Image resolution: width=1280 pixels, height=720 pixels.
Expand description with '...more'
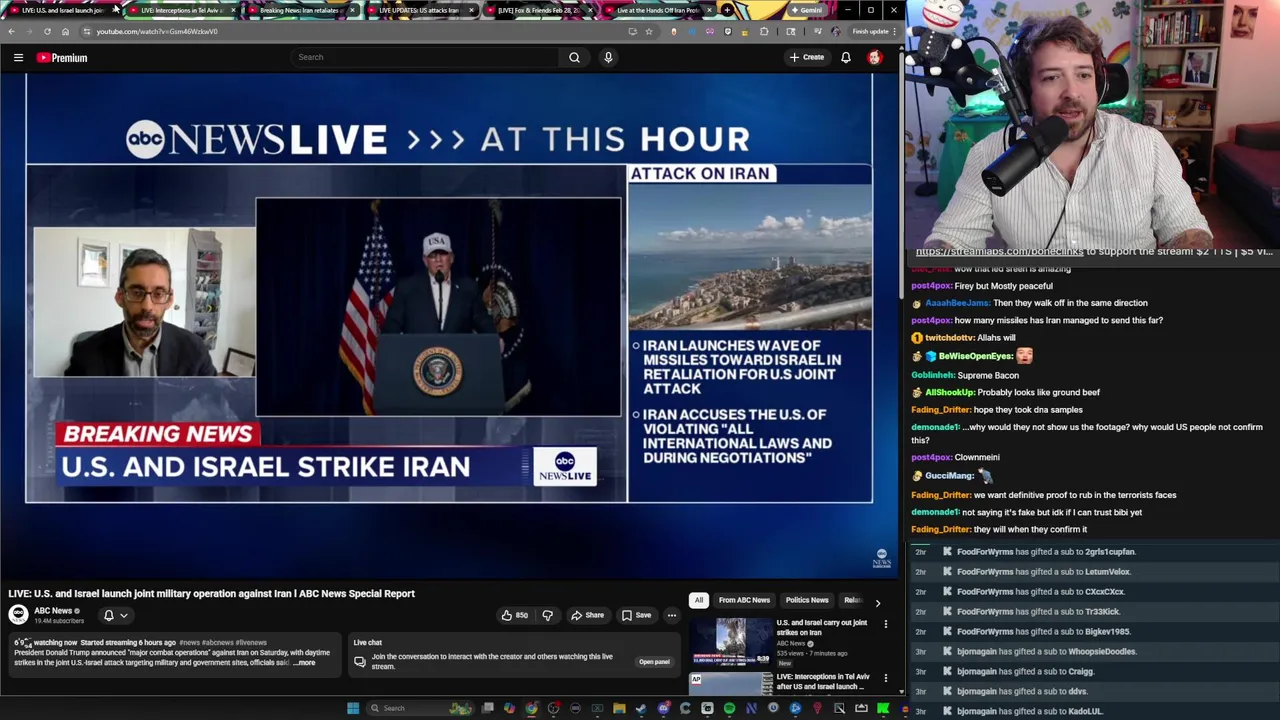tap(304, 662)
